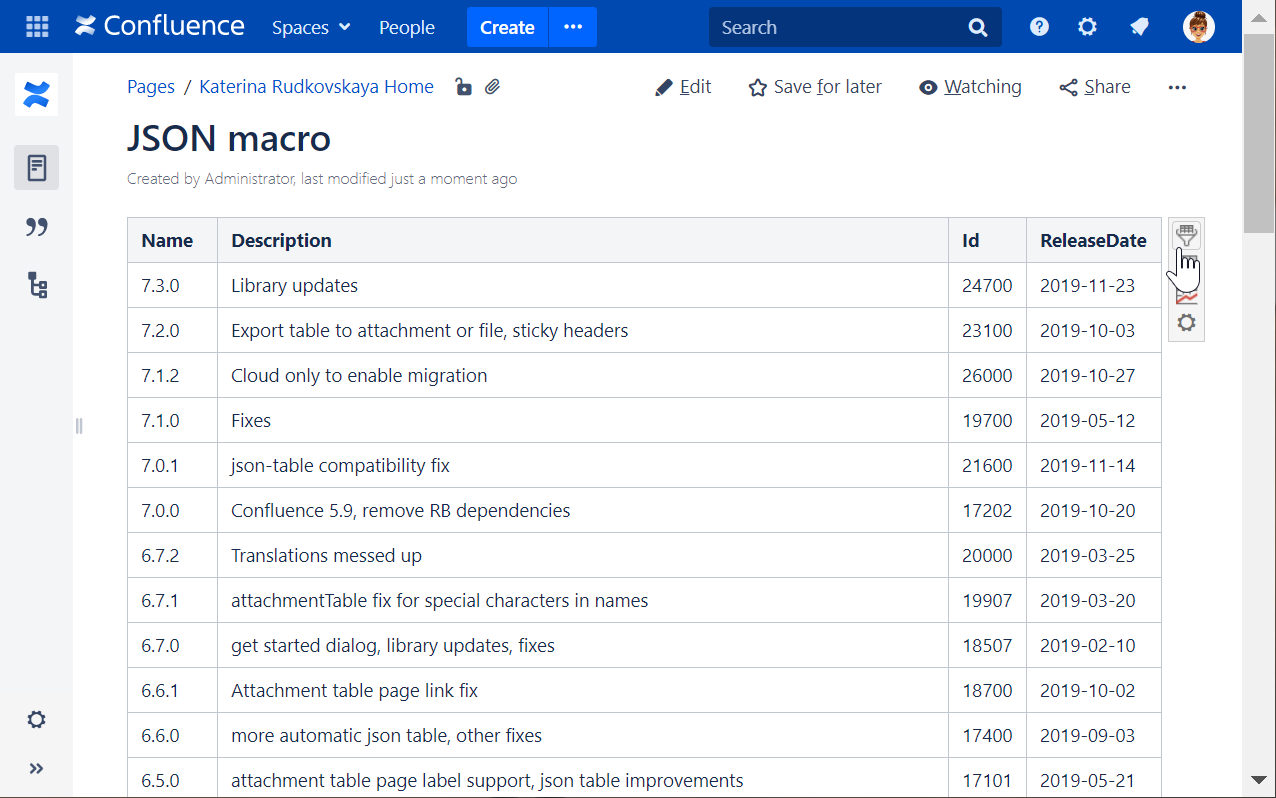This screenshot has height=798, width=1276.
Task: Open the help question mark icon
Action: [1039, 27]
